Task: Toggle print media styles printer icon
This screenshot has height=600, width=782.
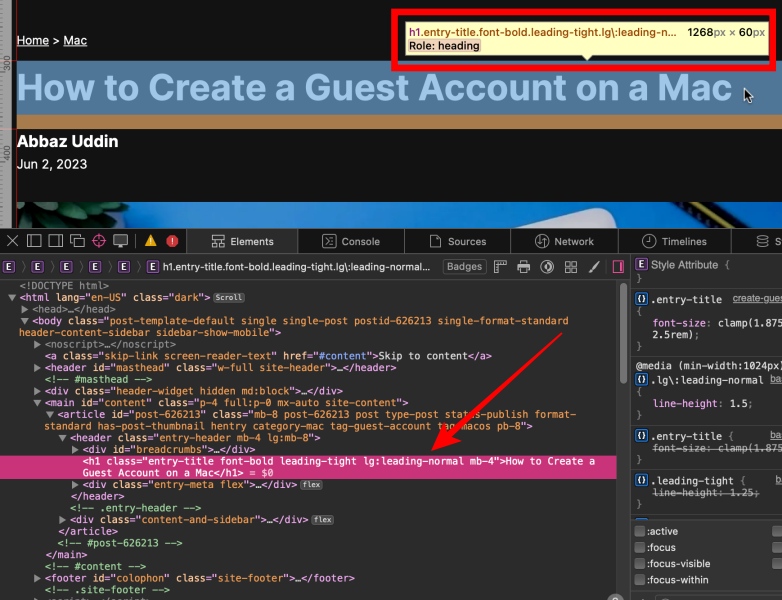Action: (x=524, y=267)
